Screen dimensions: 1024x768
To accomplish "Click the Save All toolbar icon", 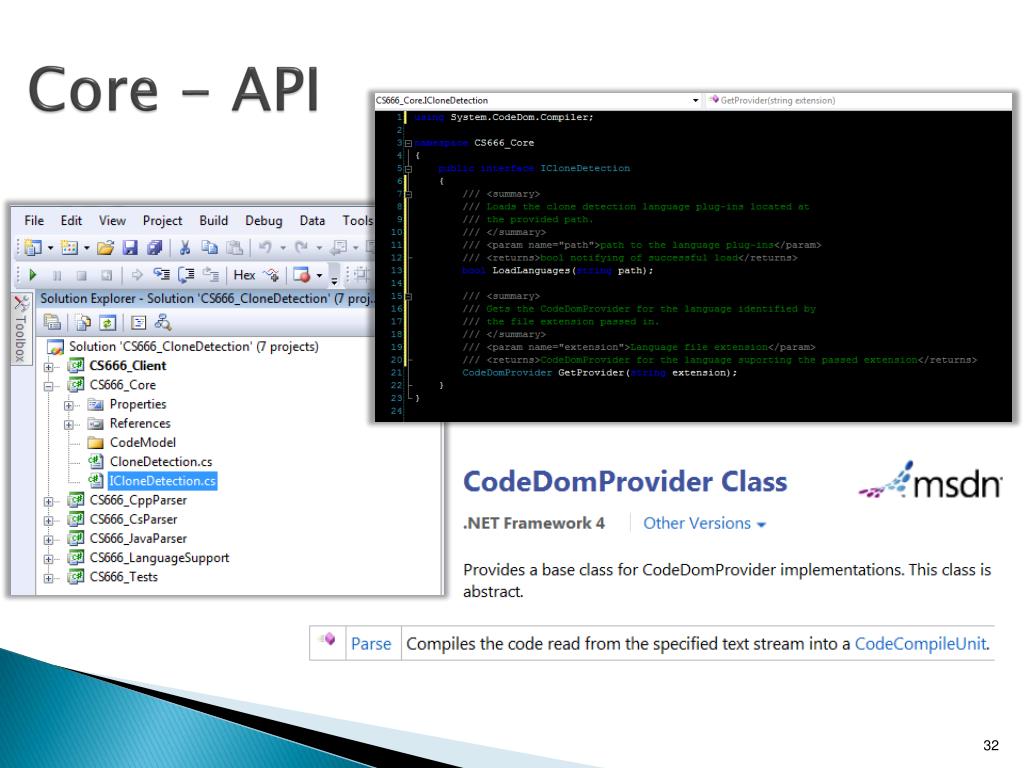I will 153,247.
